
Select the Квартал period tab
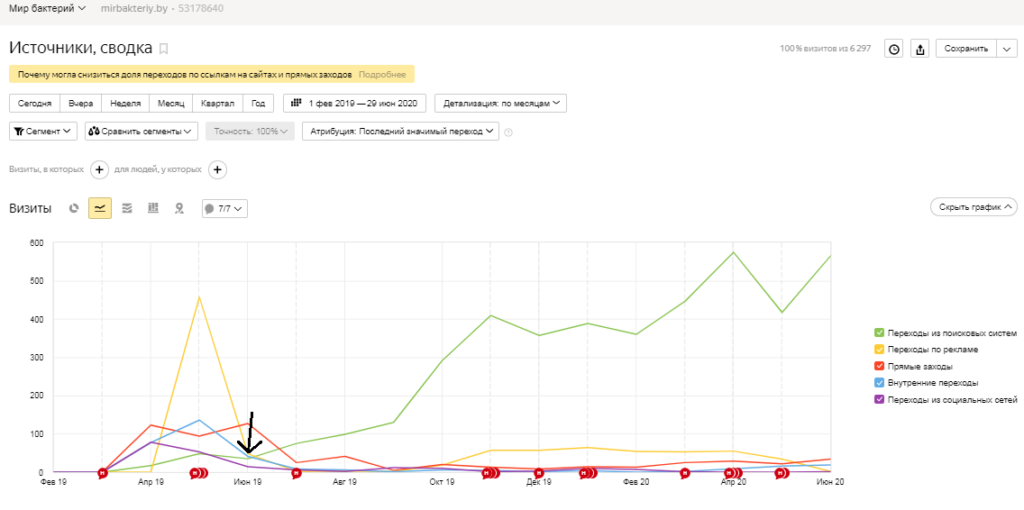218,103
